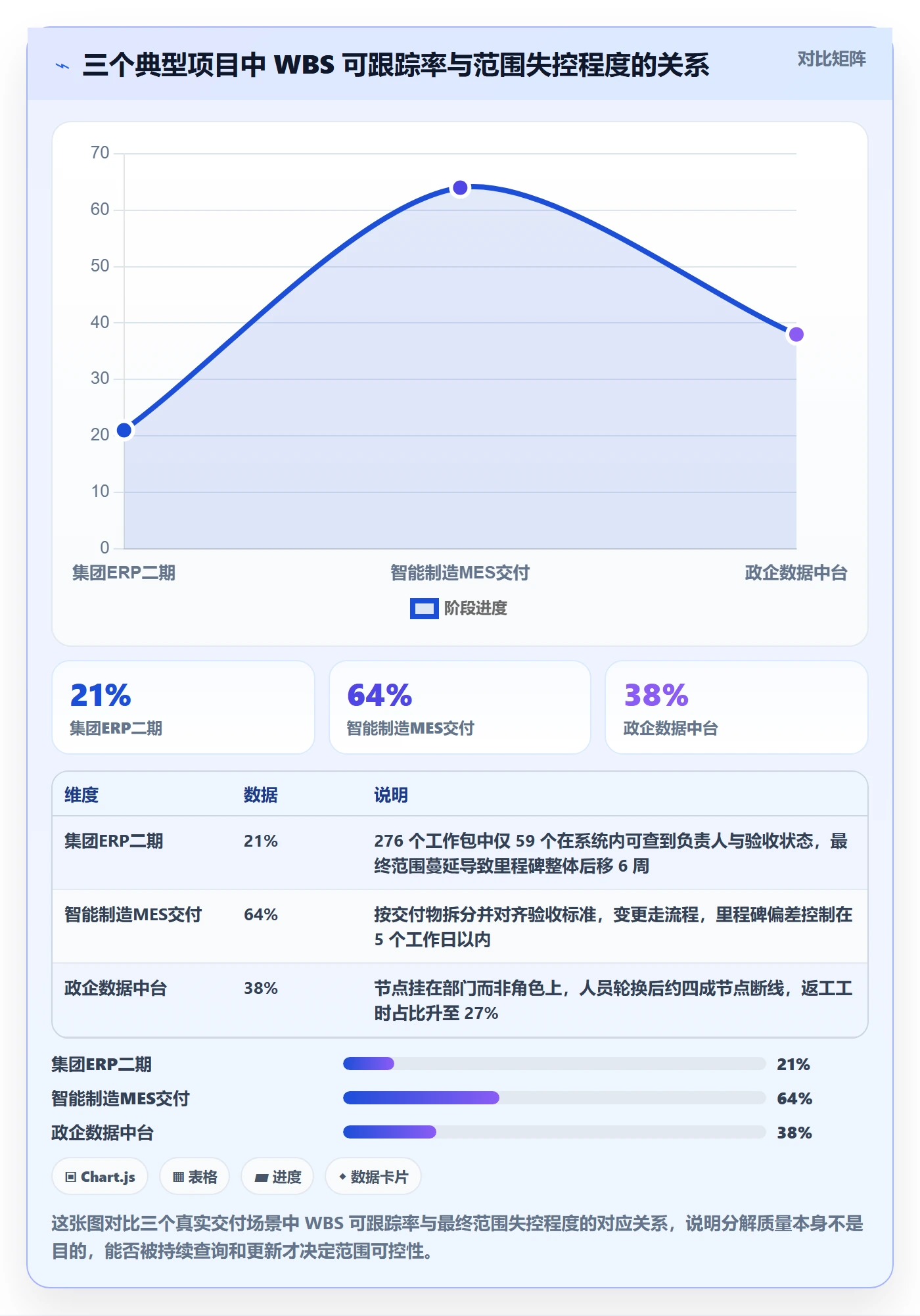Viewport: 920px width, 1316px height.
Task: Click the 进度 tag chip
Action: (x=277, y=1177)
